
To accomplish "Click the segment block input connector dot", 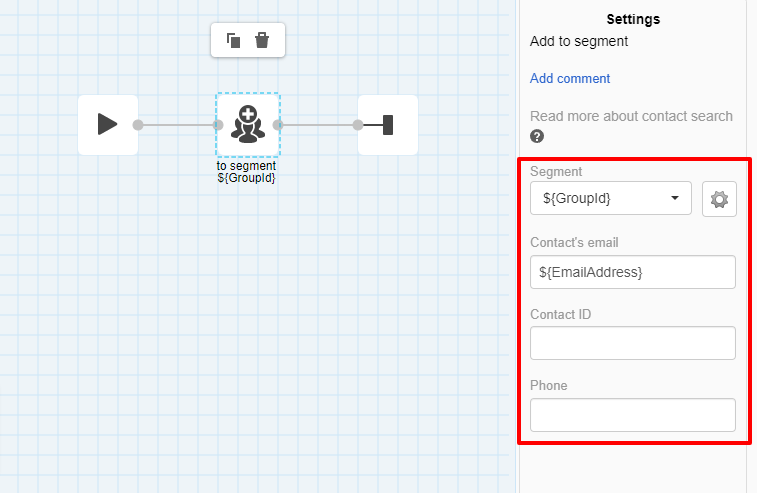I will click(218, 125).
